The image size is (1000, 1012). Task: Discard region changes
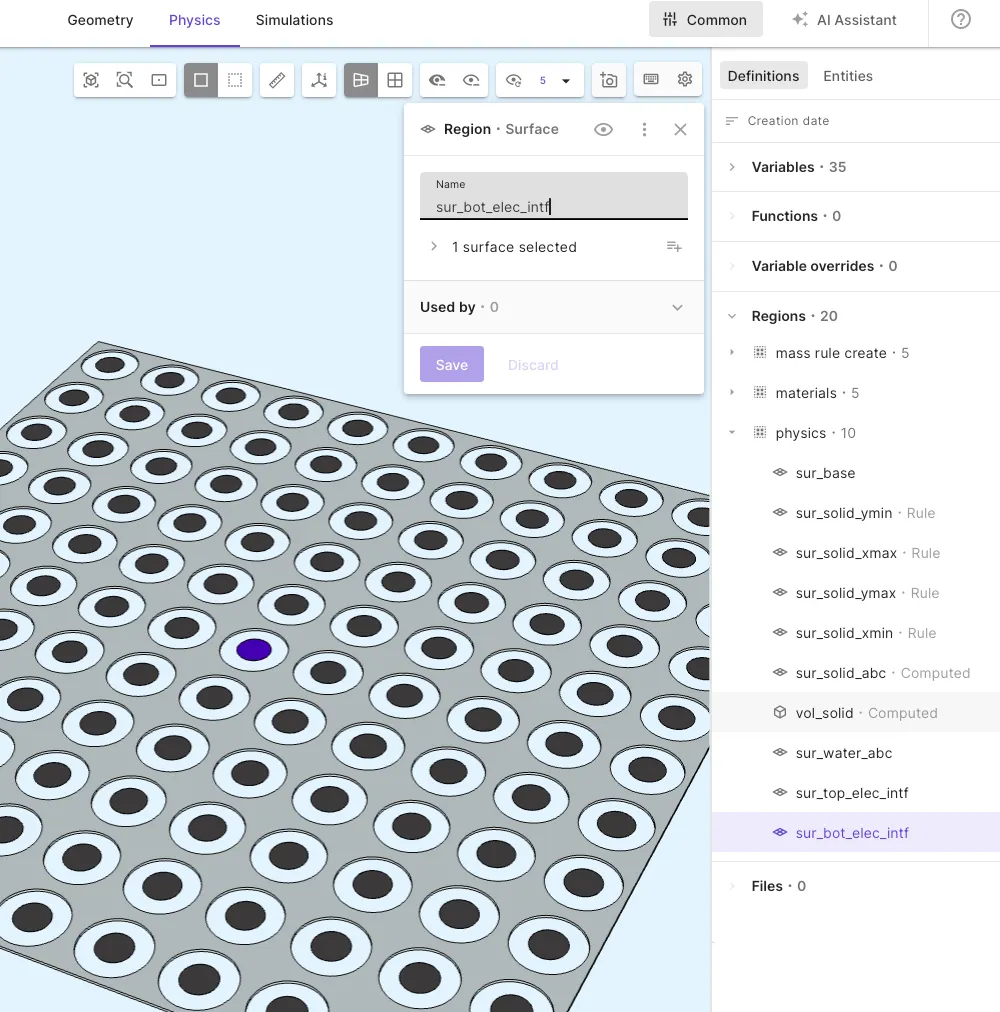[533, 365]
